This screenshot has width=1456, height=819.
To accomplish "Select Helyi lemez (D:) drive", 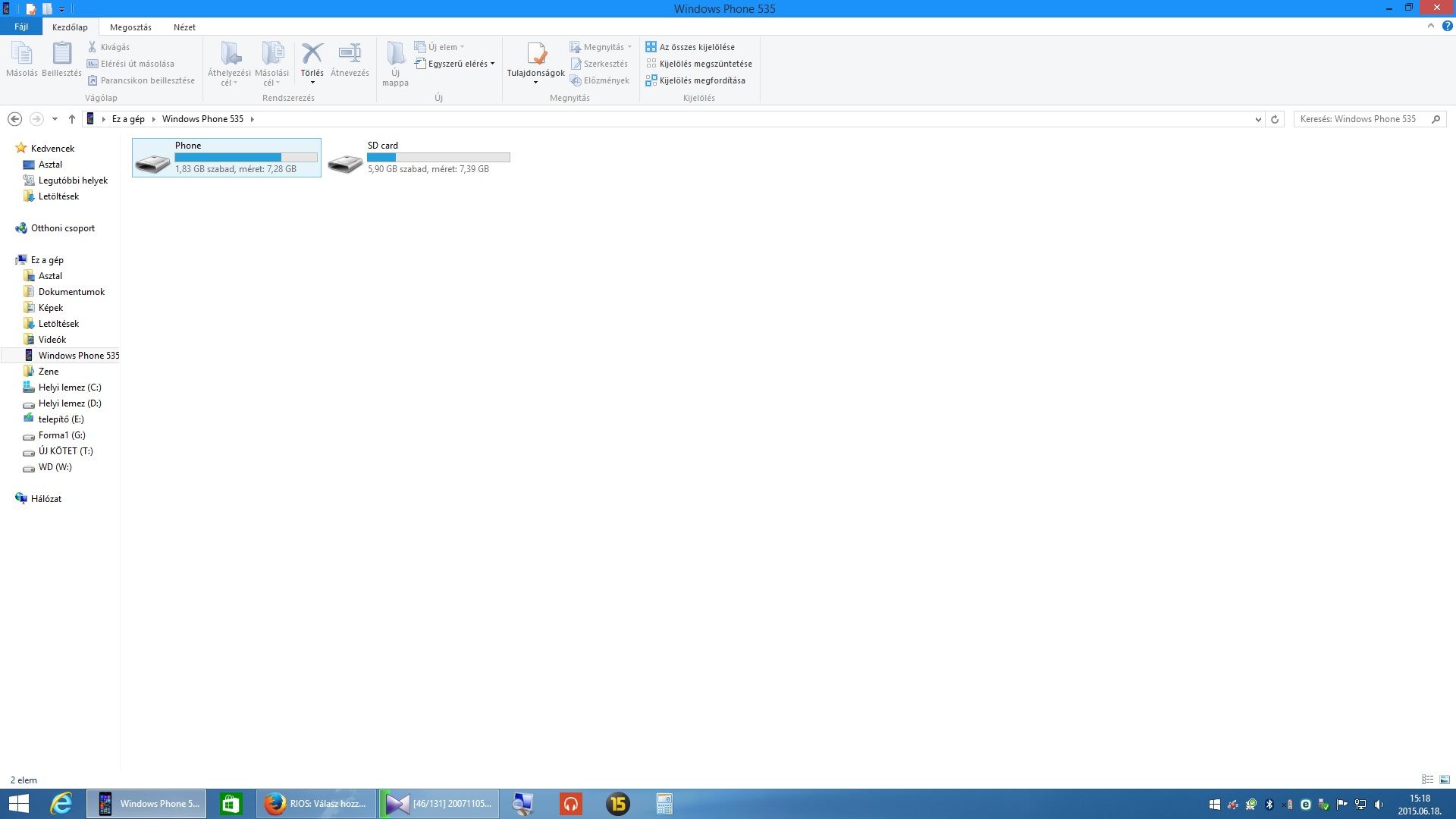I will coord(69,403).
